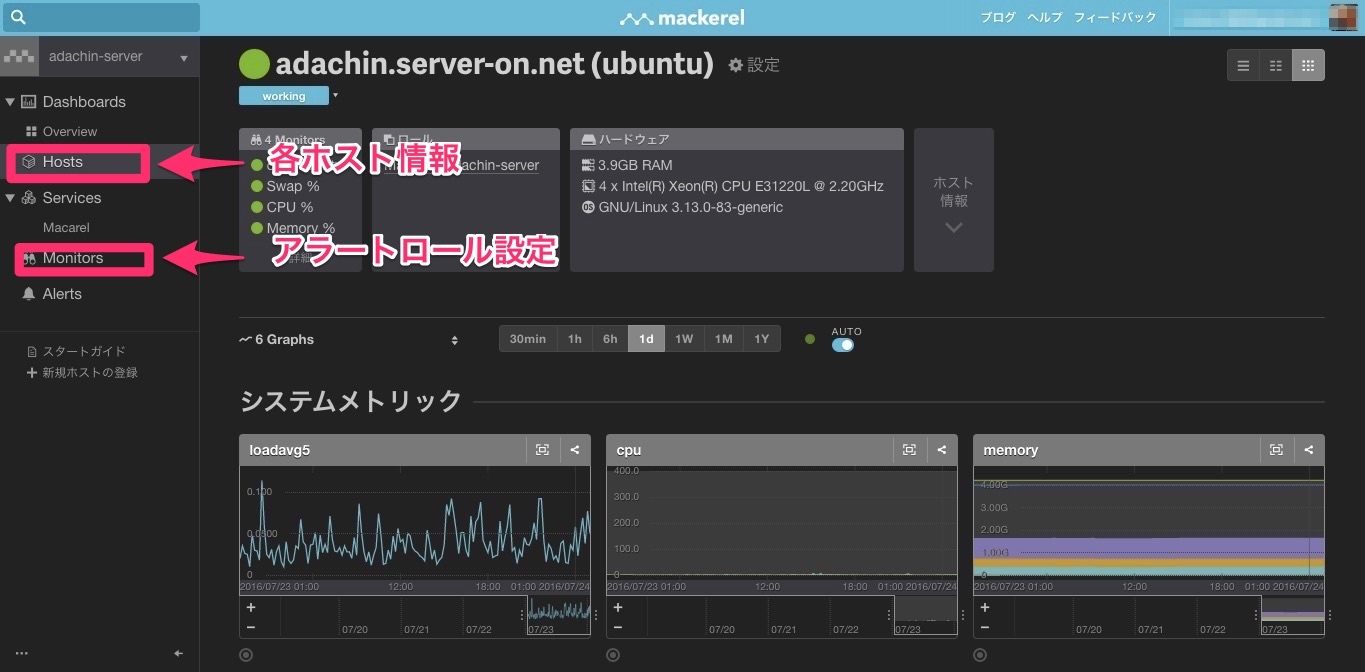The width and height of the screenshot is (1365, 672).
Task: Select the grid layout view icon
Action: pyautogui.click(x=1308, y=65)
